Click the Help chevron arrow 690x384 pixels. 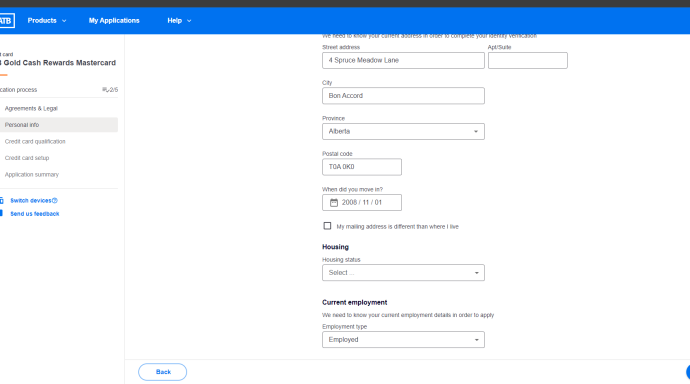click(189, 21)
